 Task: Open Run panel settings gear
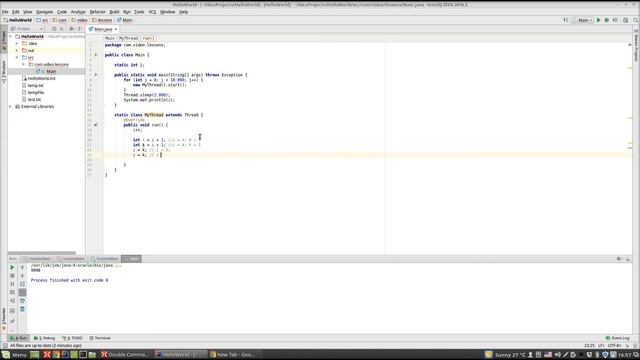(619, 259)
